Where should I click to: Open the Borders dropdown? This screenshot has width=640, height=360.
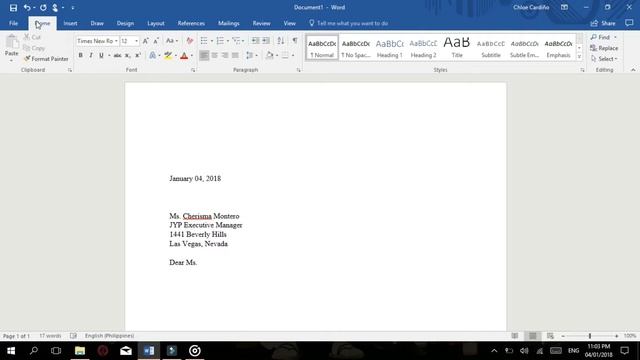(x=293, y=56)
